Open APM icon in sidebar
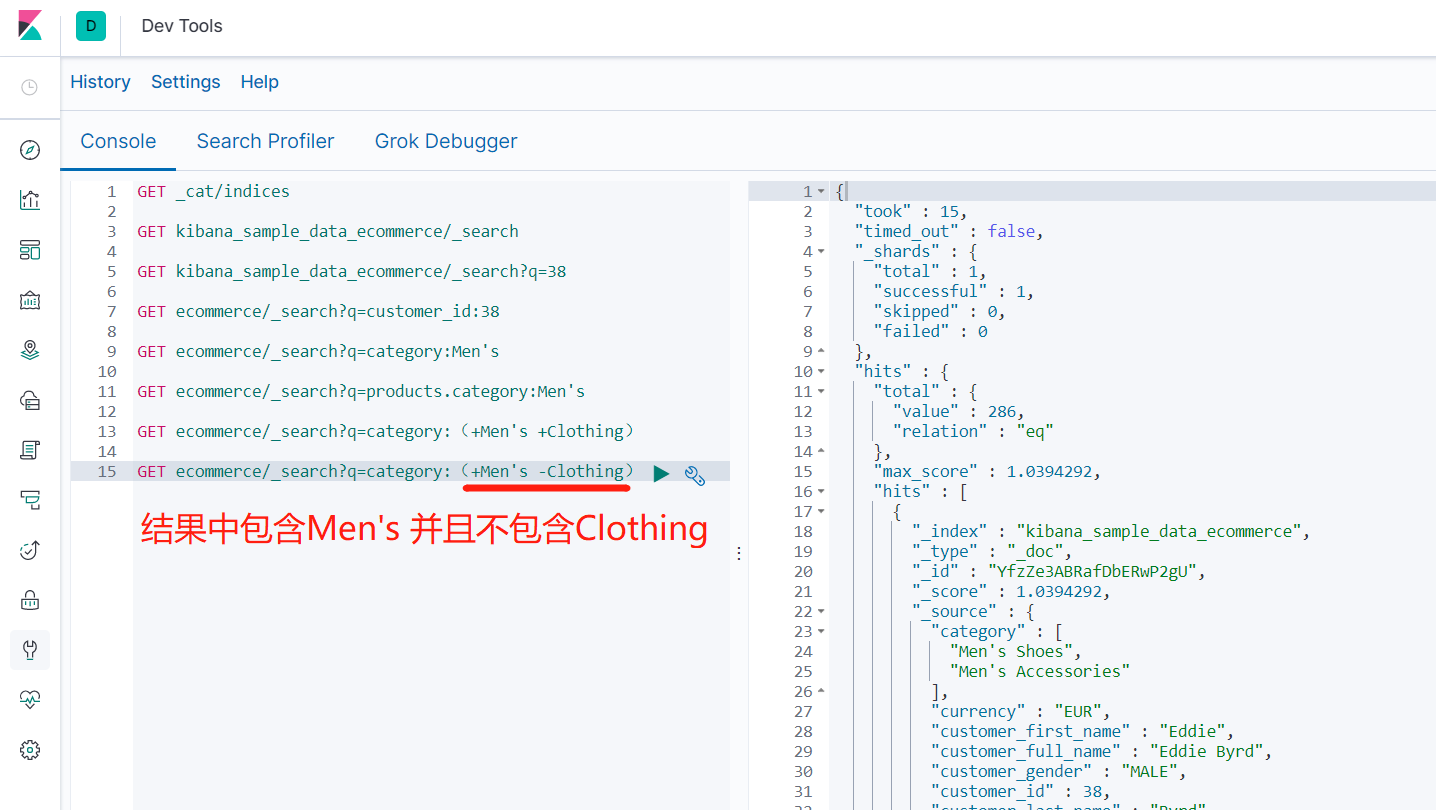Viewport: 1436px width, 810px height. pyautogui.click(x=30, y=500)
